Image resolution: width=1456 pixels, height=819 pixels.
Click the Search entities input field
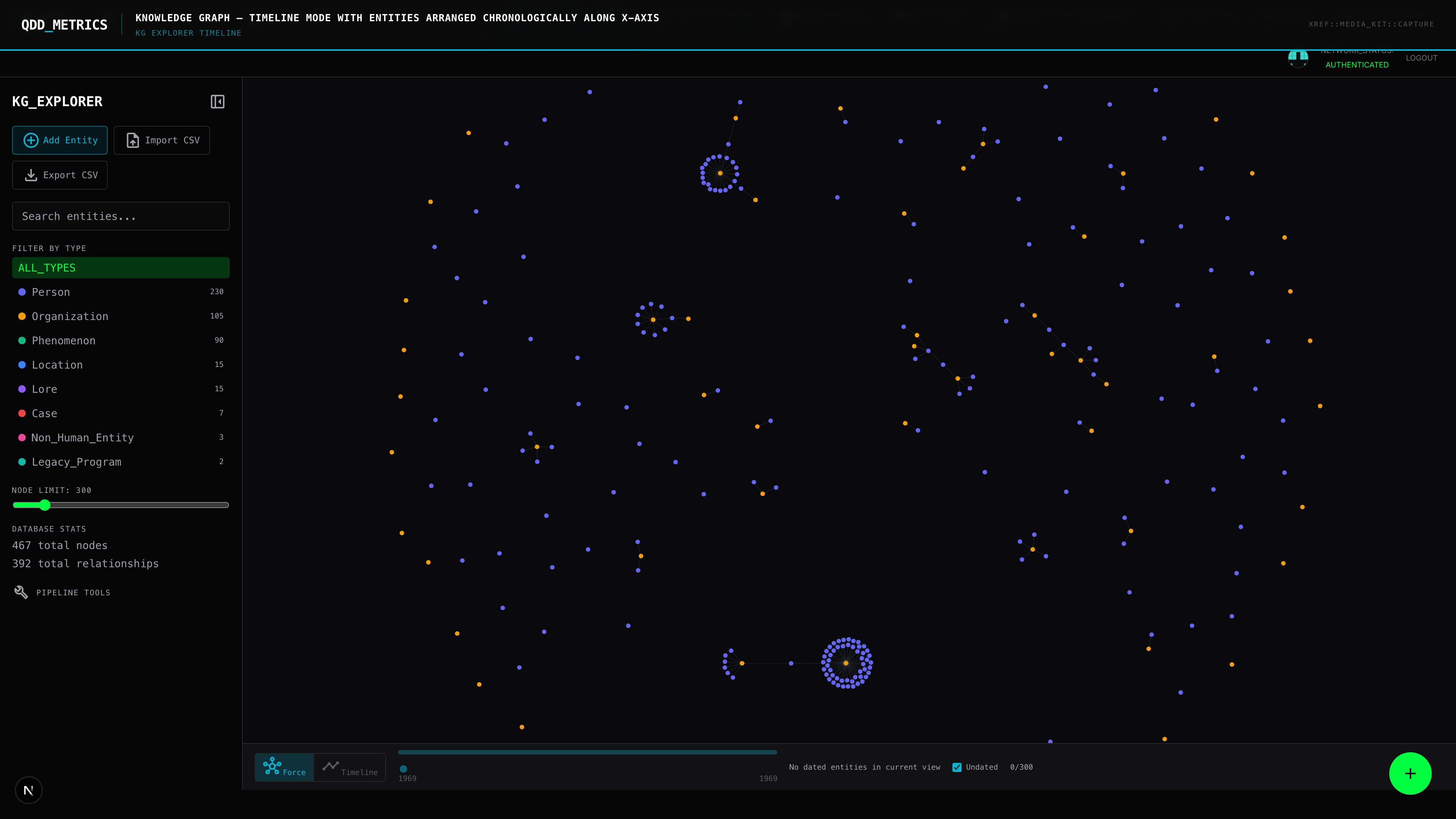click(121, 217)
